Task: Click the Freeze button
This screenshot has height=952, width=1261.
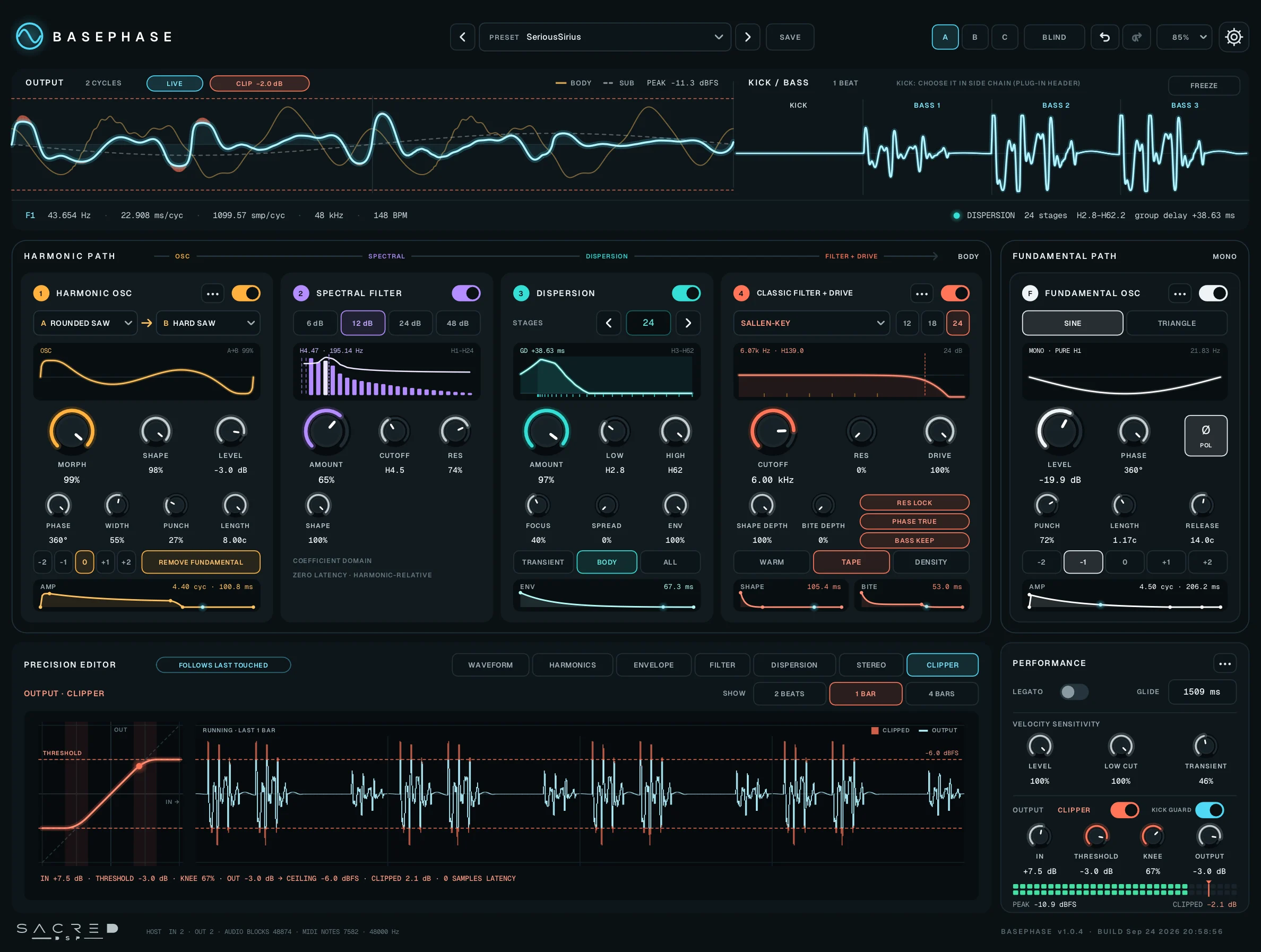Action: point(1204,85)
